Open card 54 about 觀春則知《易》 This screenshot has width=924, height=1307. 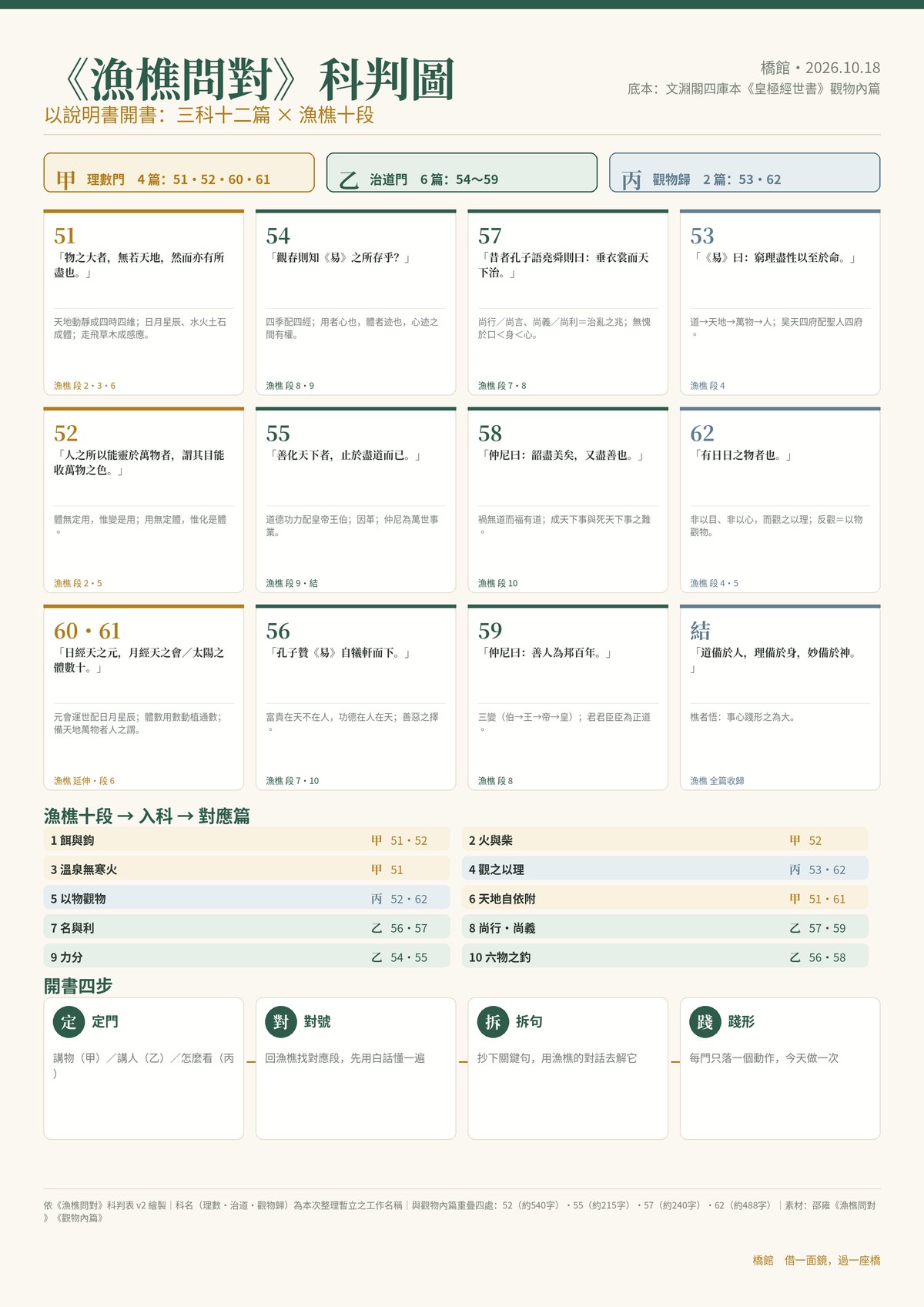click(x=356, y=302)
